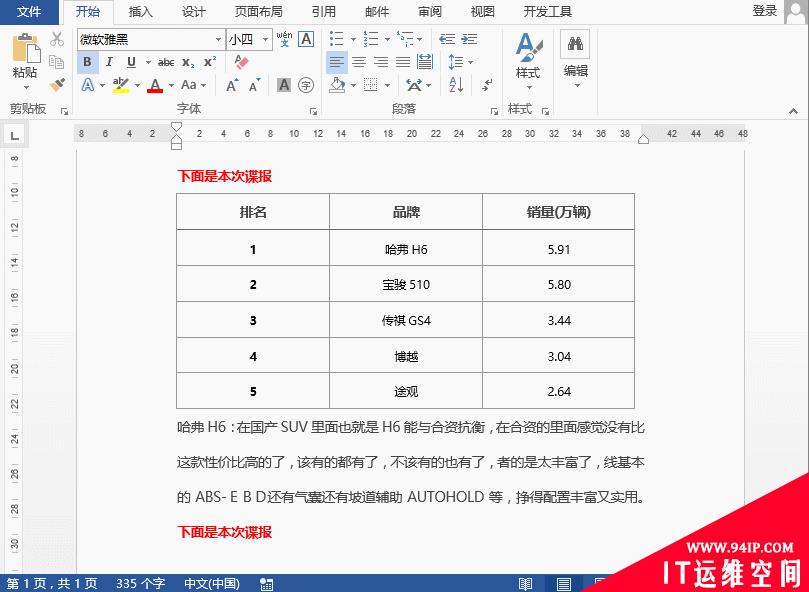Click the Edit binoculars icon
Image resolution: width=809 pixels, height=592 pixels.
575,43
